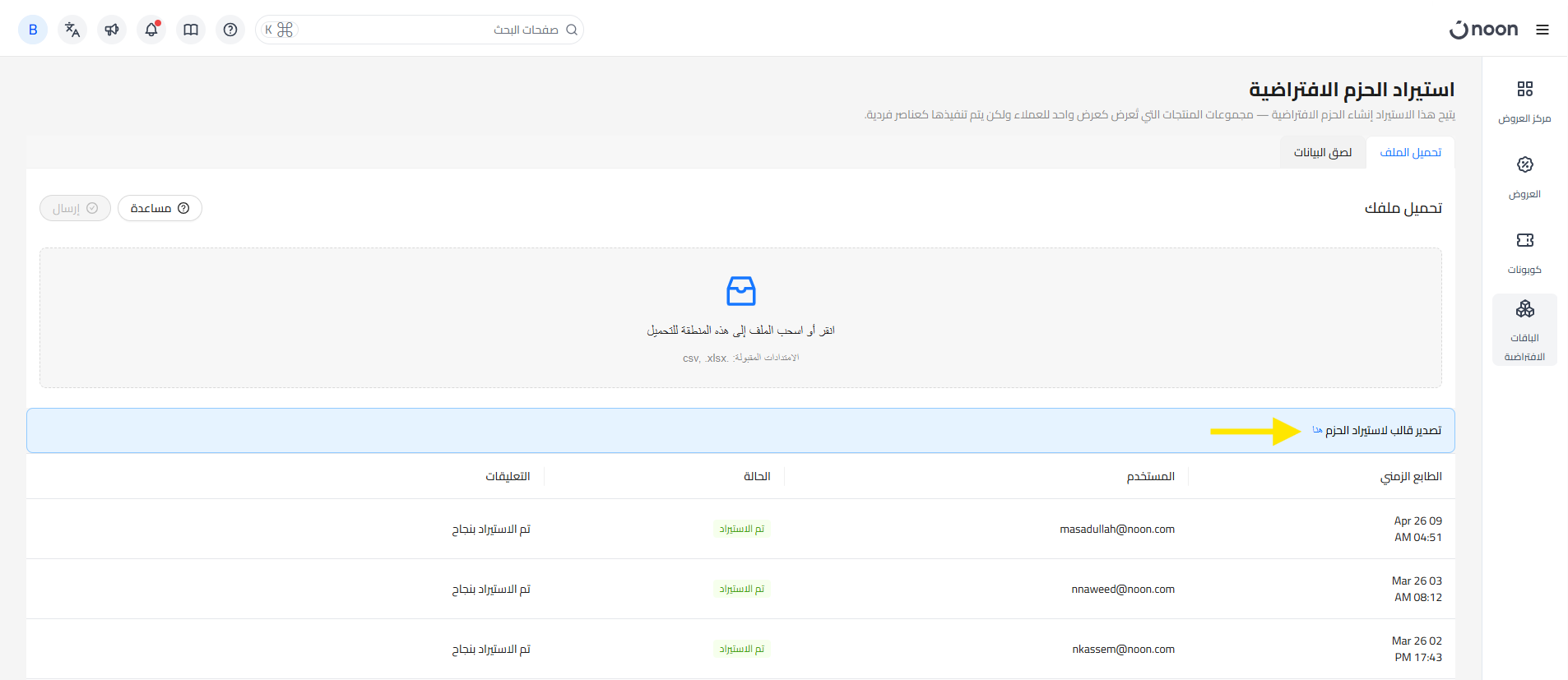Open the language translation switcher
Screen dimensions: 1568x680
pos(72,30)
